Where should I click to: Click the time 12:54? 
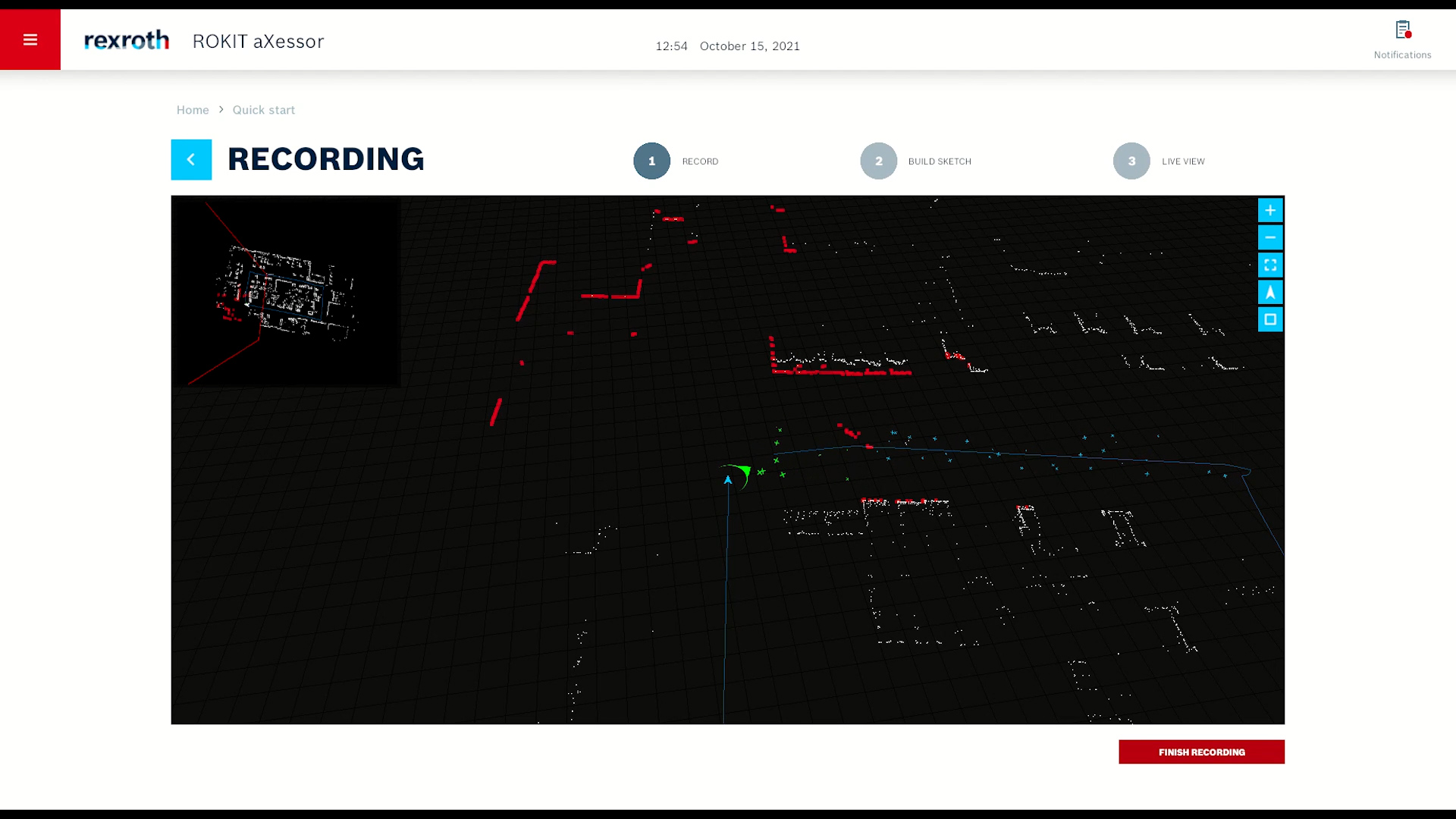point(671,46)
